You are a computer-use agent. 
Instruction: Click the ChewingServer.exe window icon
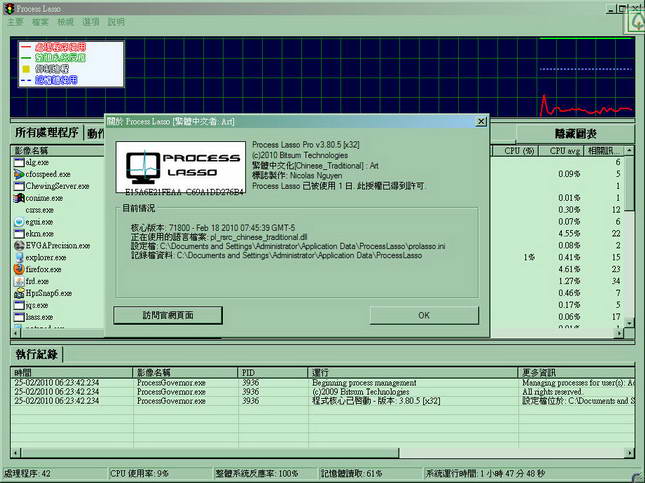19,185
